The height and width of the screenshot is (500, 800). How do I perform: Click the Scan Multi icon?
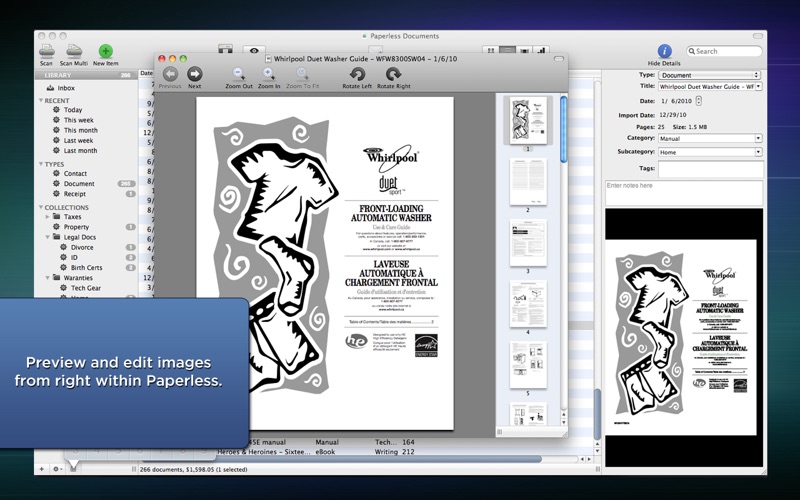[x=74, y=51]
